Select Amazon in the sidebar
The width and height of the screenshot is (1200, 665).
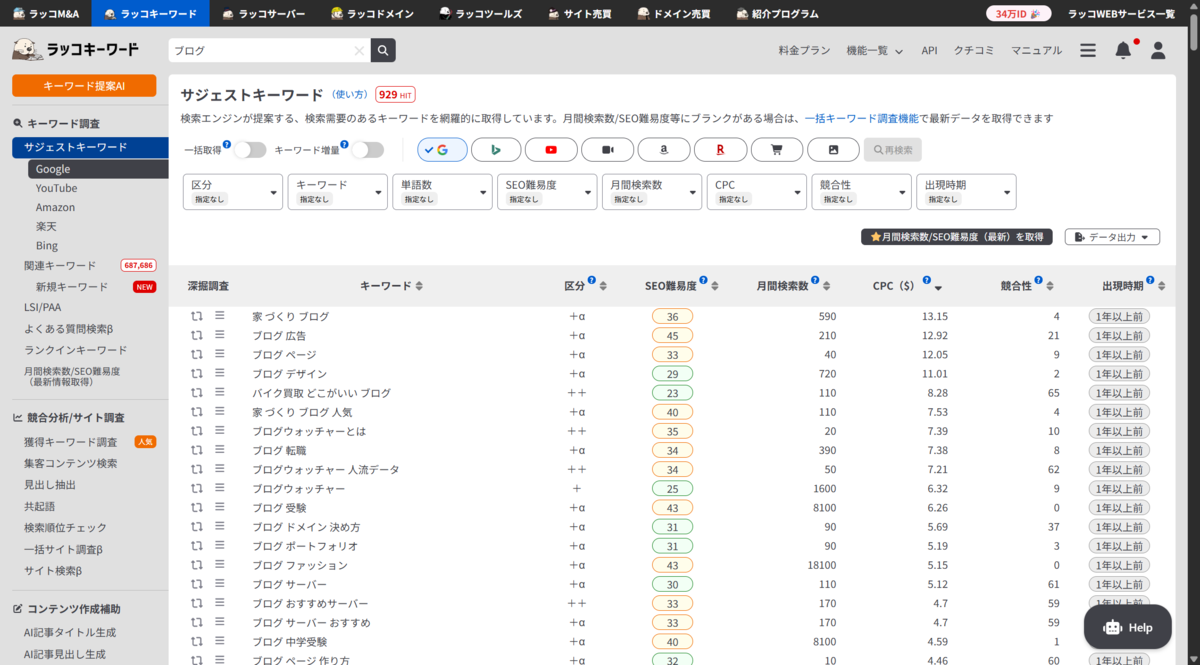point(55,207)
